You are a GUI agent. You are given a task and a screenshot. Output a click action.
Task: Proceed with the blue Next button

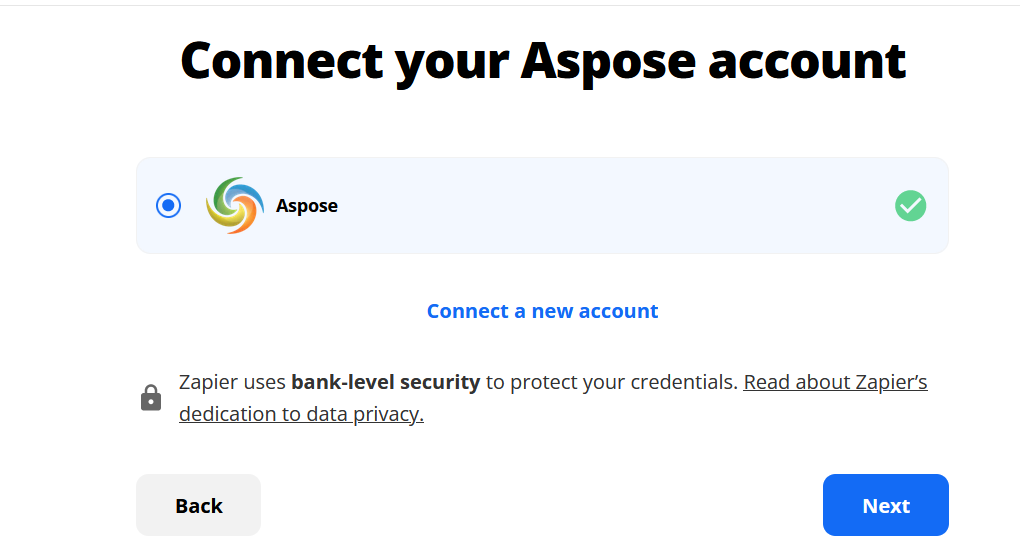pos(885,505)
